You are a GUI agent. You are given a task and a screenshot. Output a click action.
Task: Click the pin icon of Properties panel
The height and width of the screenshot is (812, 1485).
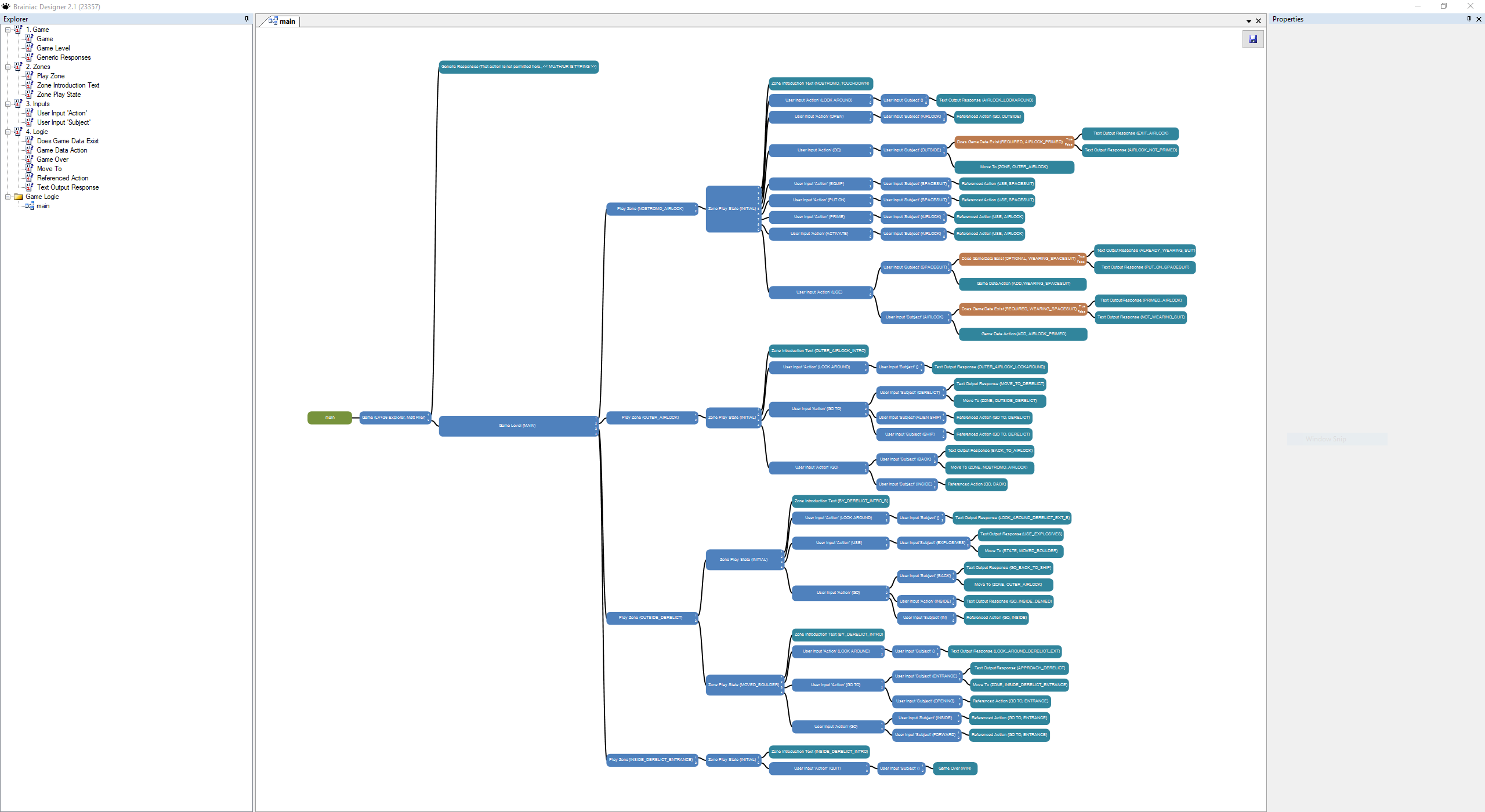[1469, 19]
